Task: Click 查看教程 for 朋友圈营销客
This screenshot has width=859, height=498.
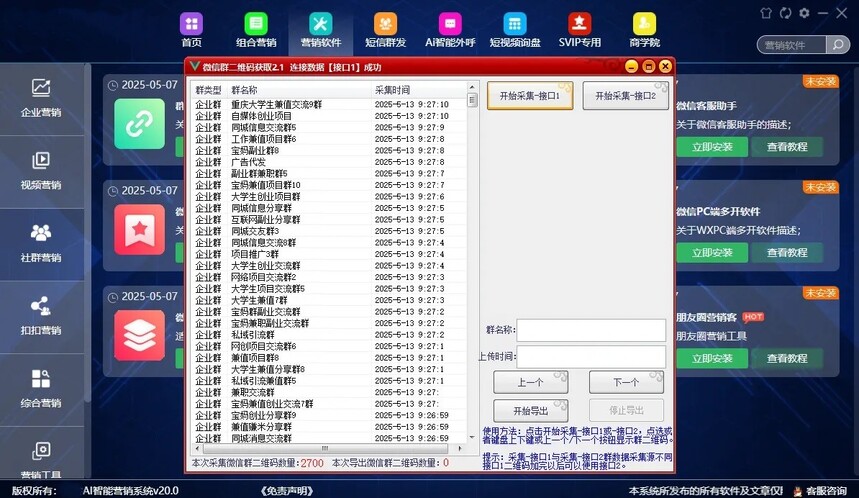Action: (x=787, y=358)
